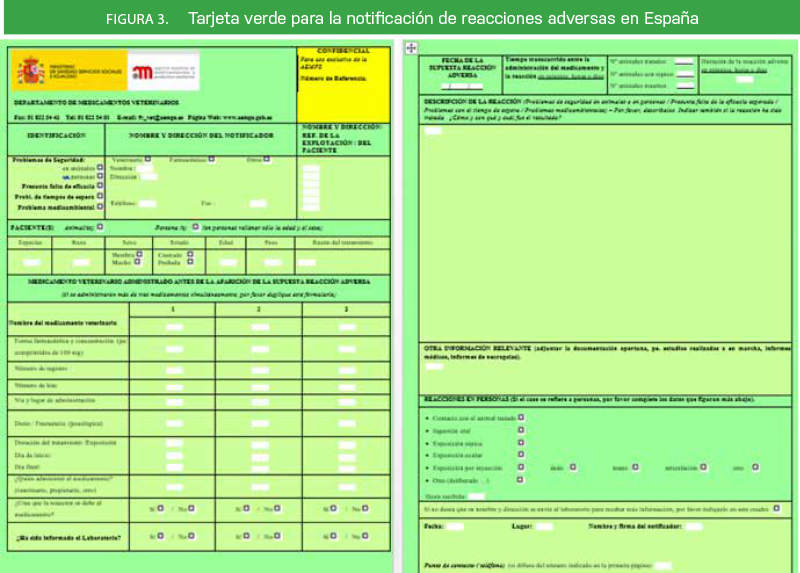The height and width of the screenshot is (573, 800).
Task: Check 'Problemas de Seguridad en personas' box
Action: pos(100,176)
